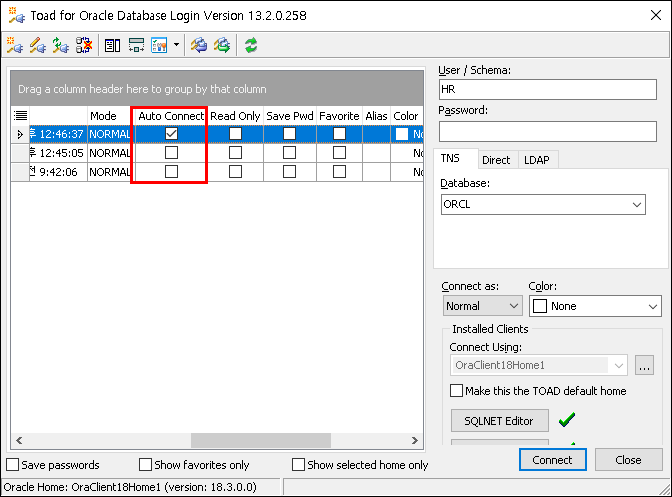Click the grid scroll left arrow

tap(19, 440)
